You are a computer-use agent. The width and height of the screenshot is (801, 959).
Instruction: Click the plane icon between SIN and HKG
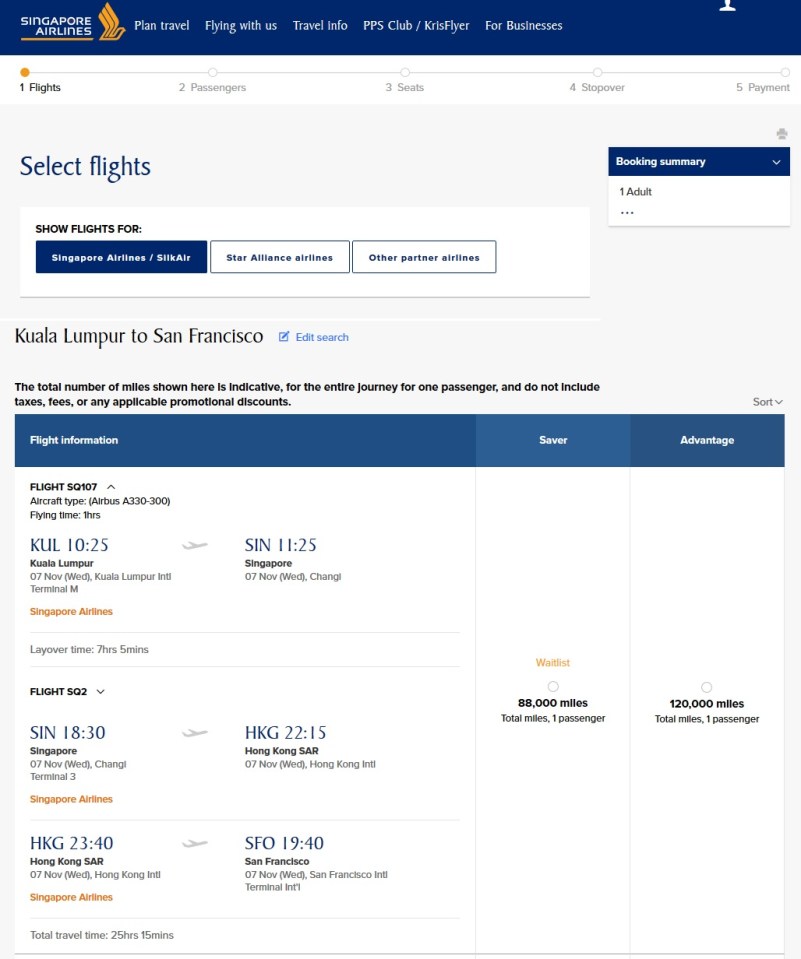[x=195, y=733]
